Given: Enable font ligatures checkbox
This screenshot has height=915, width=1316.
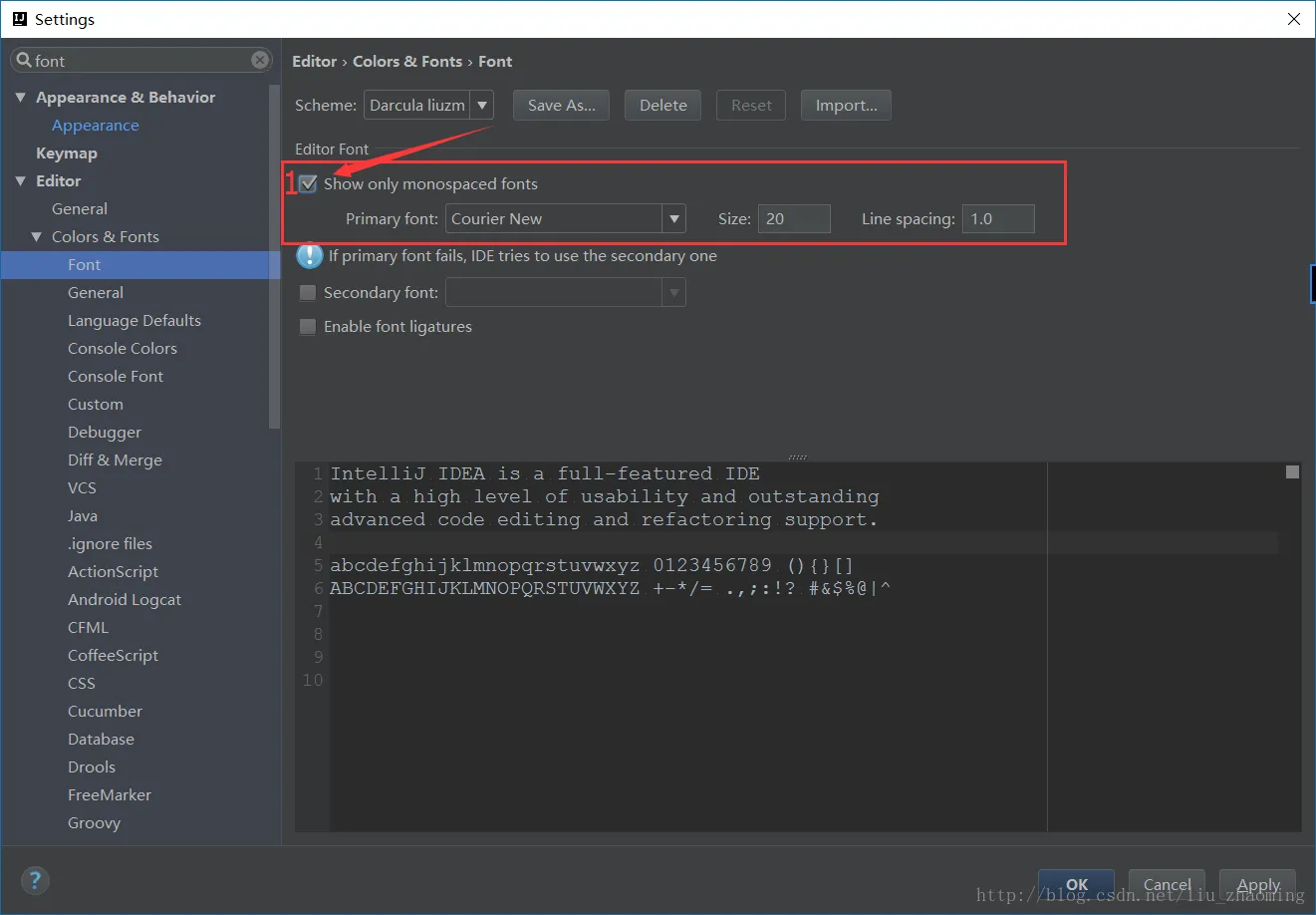Looking at the screenshot, I should click(x=308, y=326).
